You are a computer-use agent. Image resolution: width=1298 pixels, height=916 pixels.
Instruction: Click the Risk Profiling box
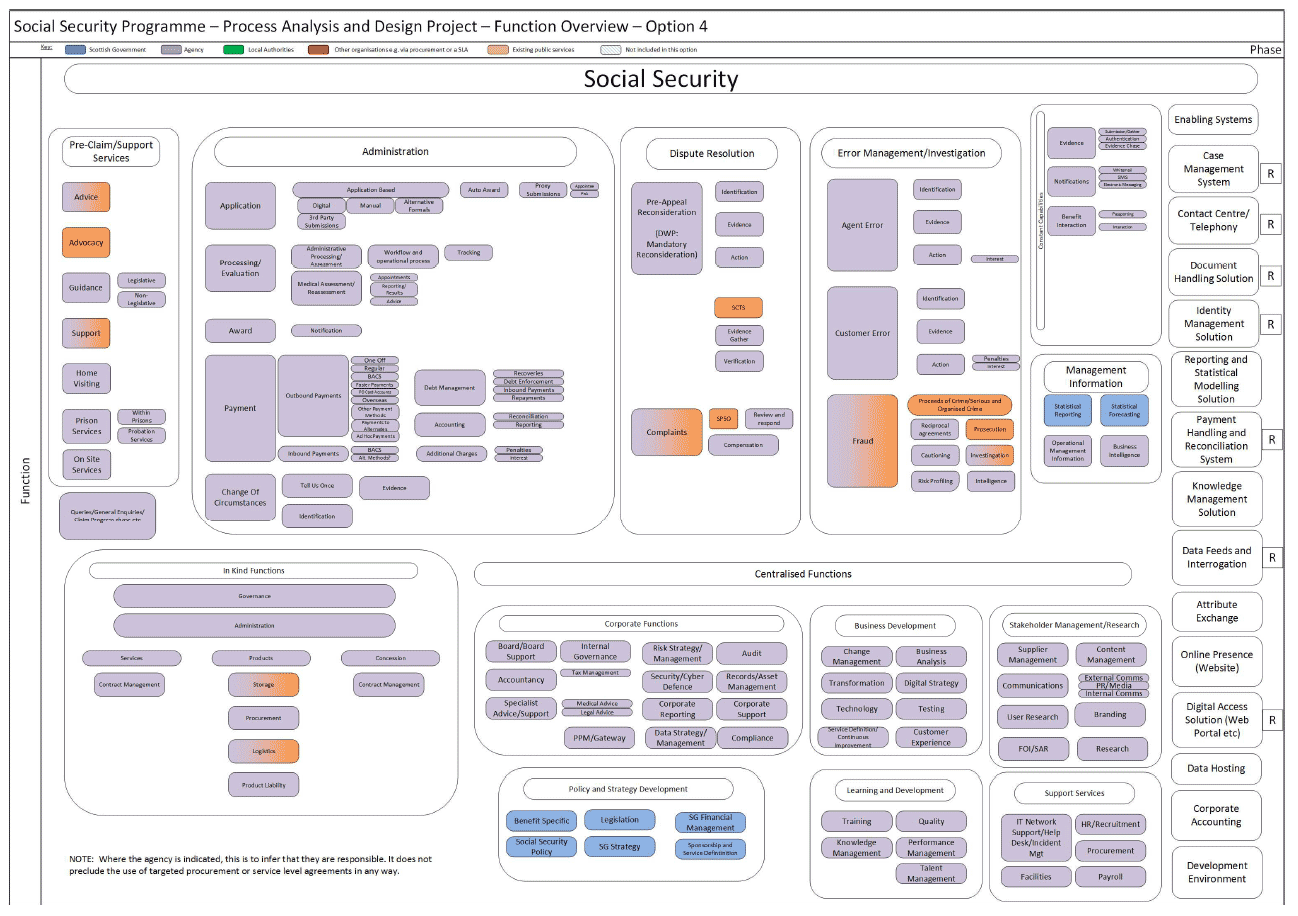pos(935,481)
